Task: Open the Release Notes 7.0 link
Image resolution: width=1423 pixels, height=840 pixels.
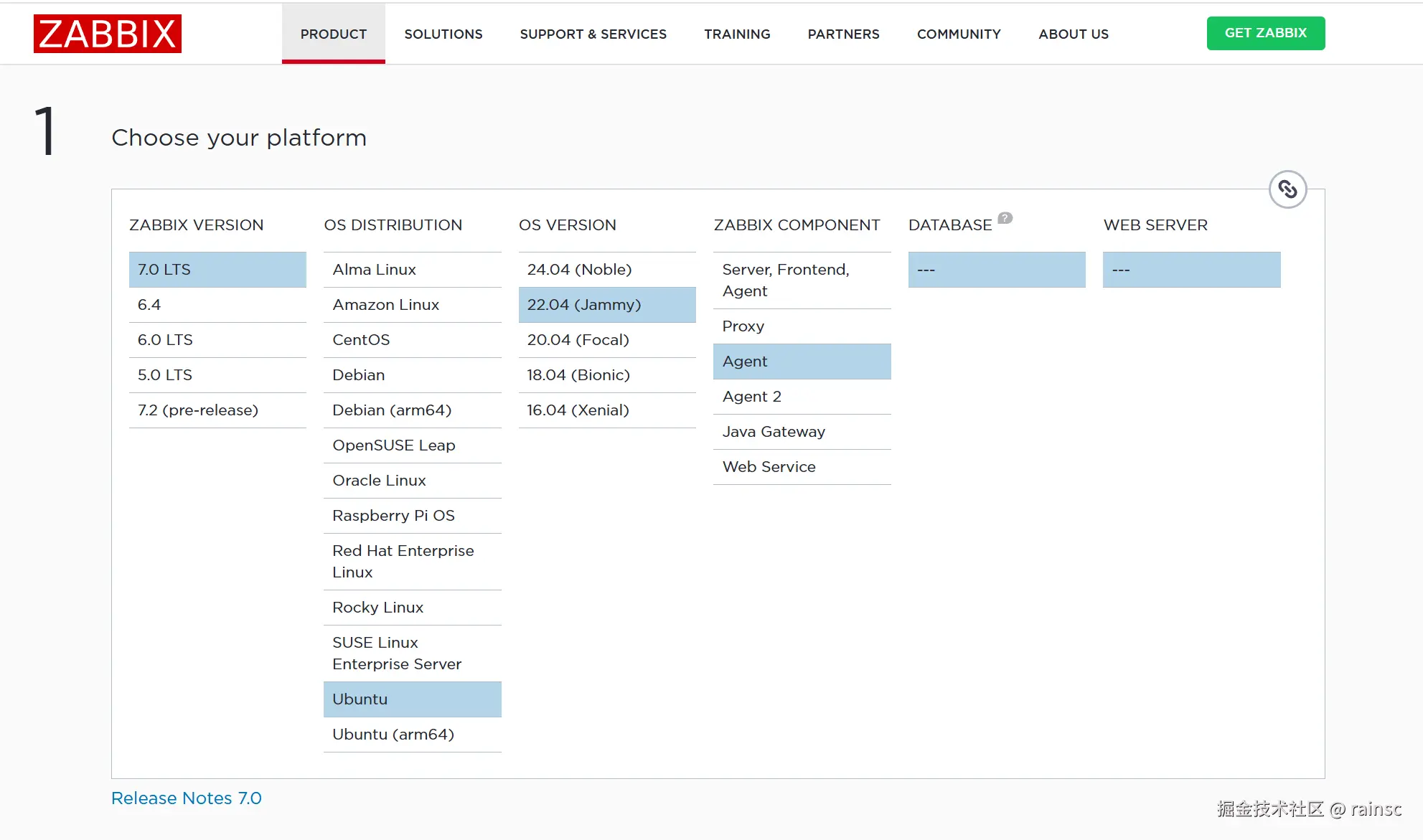Action: [x=187, y=798]
